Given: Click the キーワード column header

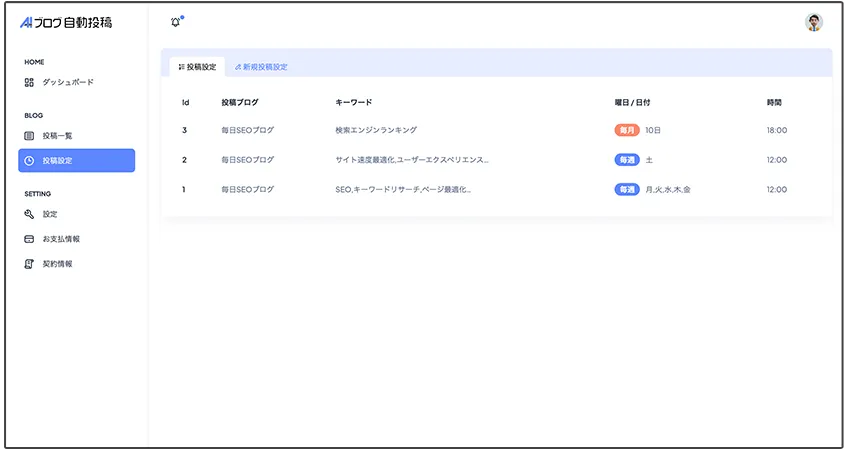Looking at the screenshot, I should click(x=354, y=102).
